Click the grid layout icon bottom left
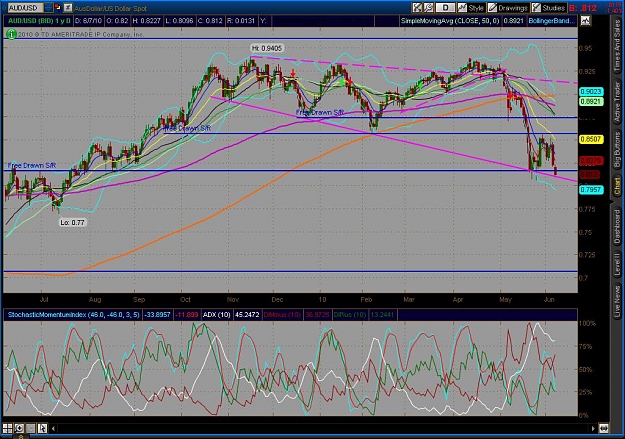The image size is (625, 439). (x=7, y=429)
